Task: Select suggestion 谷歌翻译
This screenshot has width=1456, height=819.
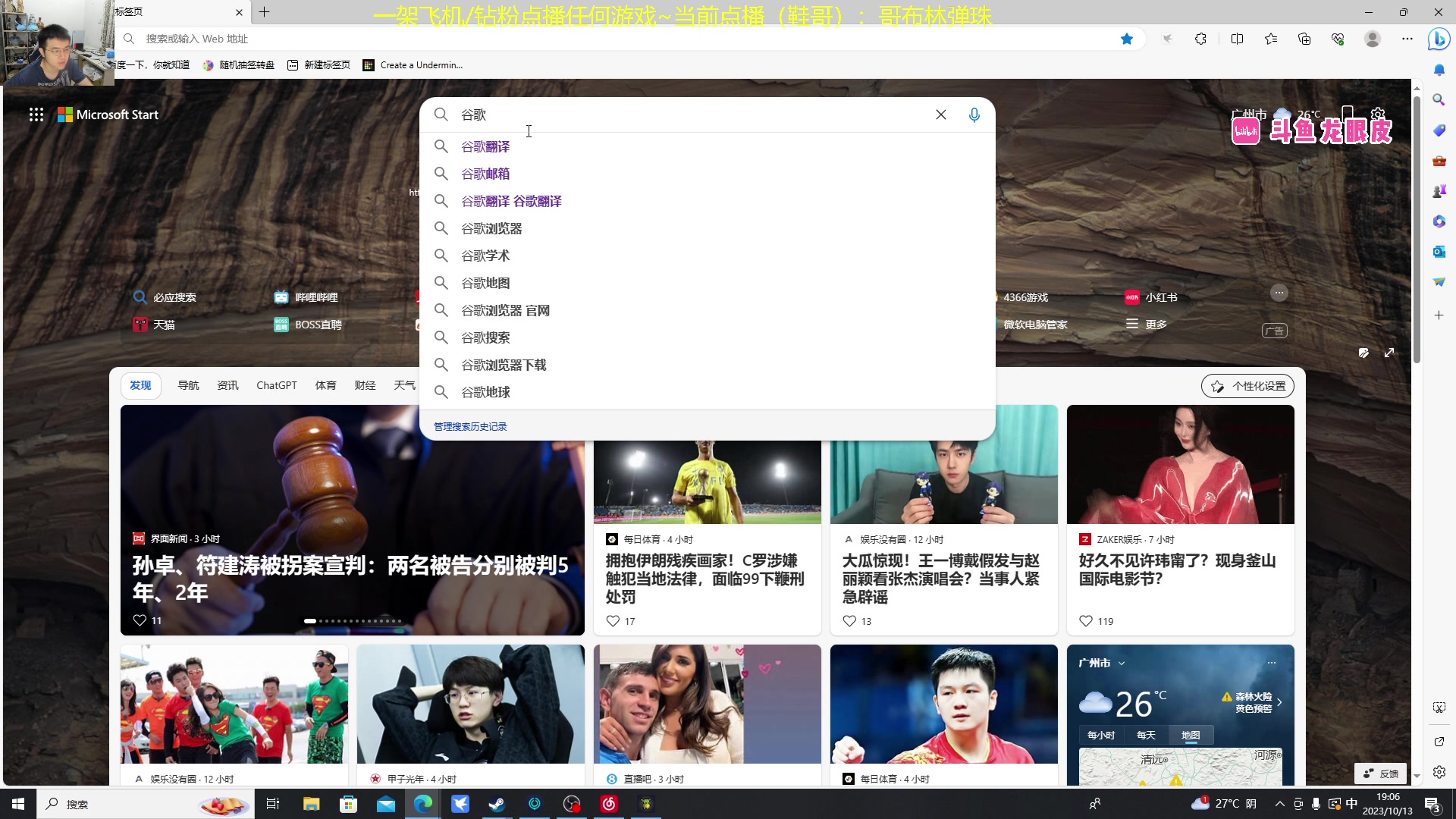Action: pyautogui.click(x=708, y=146)
